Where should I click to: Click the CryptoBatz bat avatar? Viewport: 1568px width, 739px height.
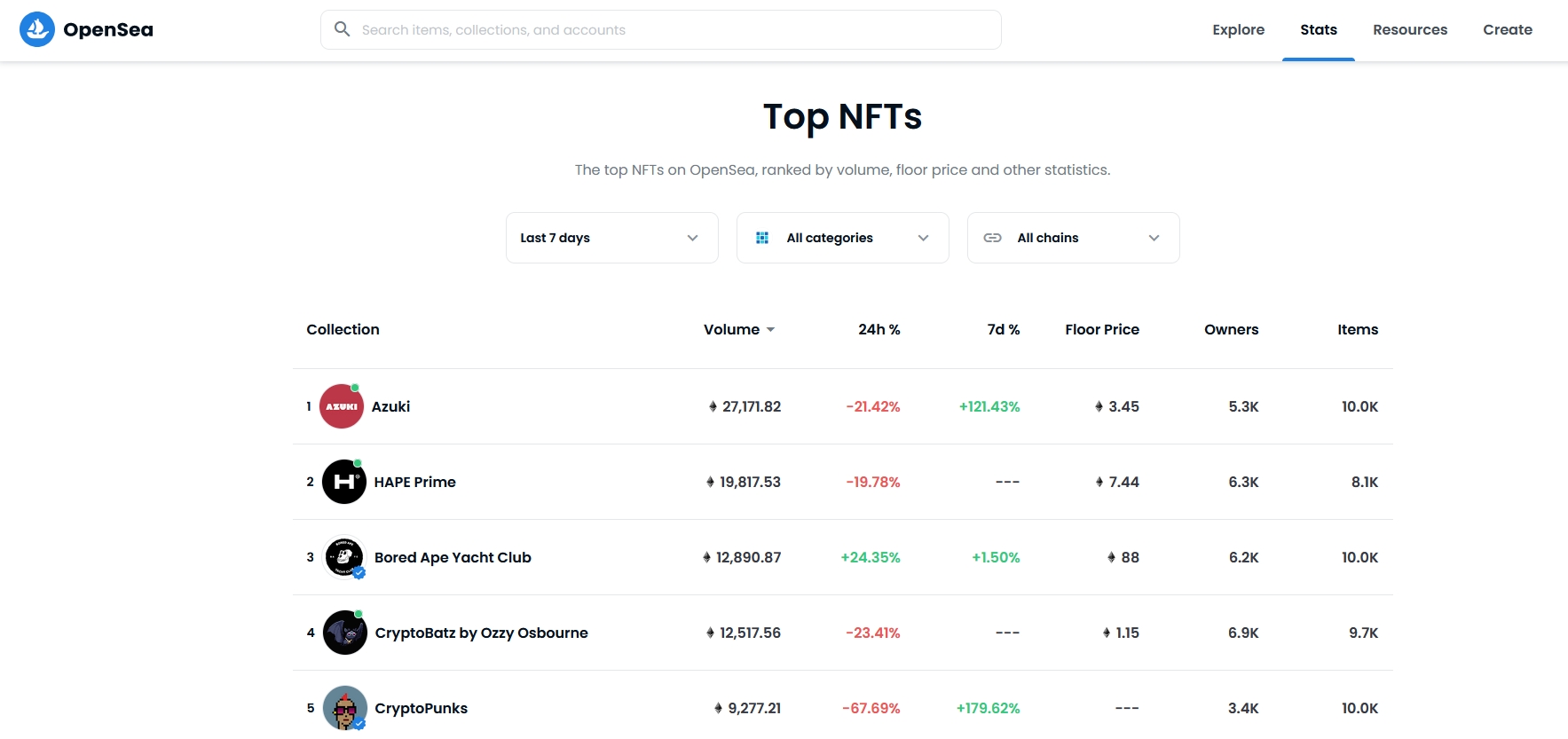pos(345,633)
